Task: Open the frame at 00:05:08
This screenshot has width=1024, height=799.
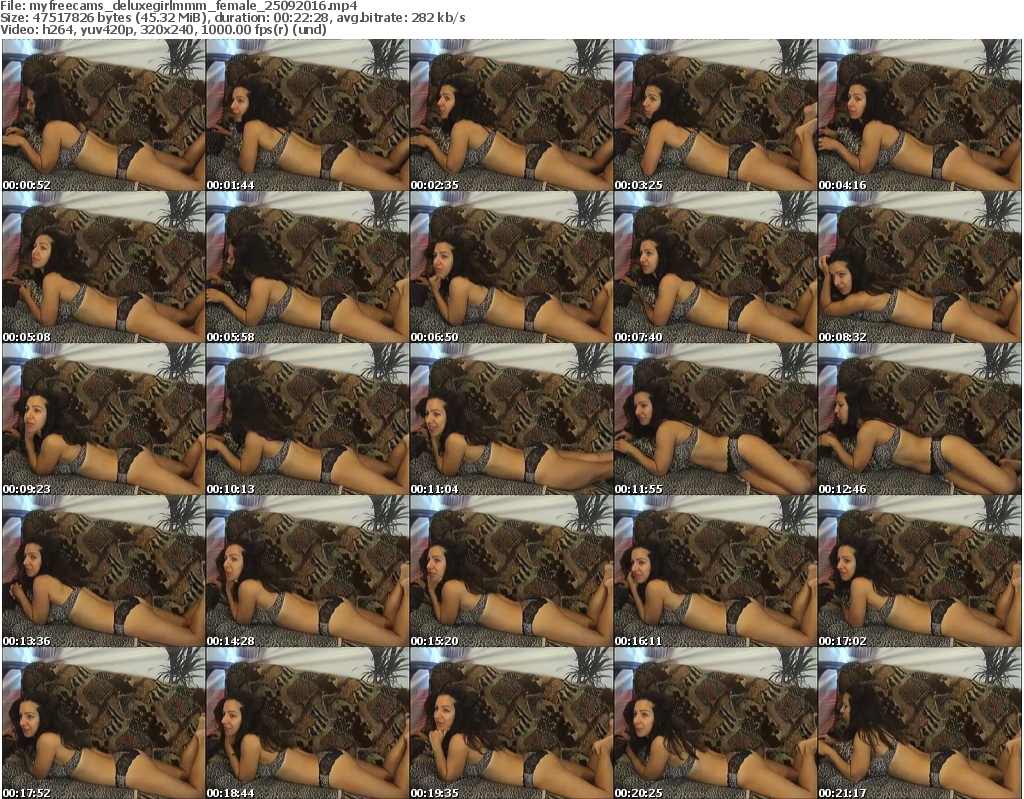Action: (x=103, y=267)
